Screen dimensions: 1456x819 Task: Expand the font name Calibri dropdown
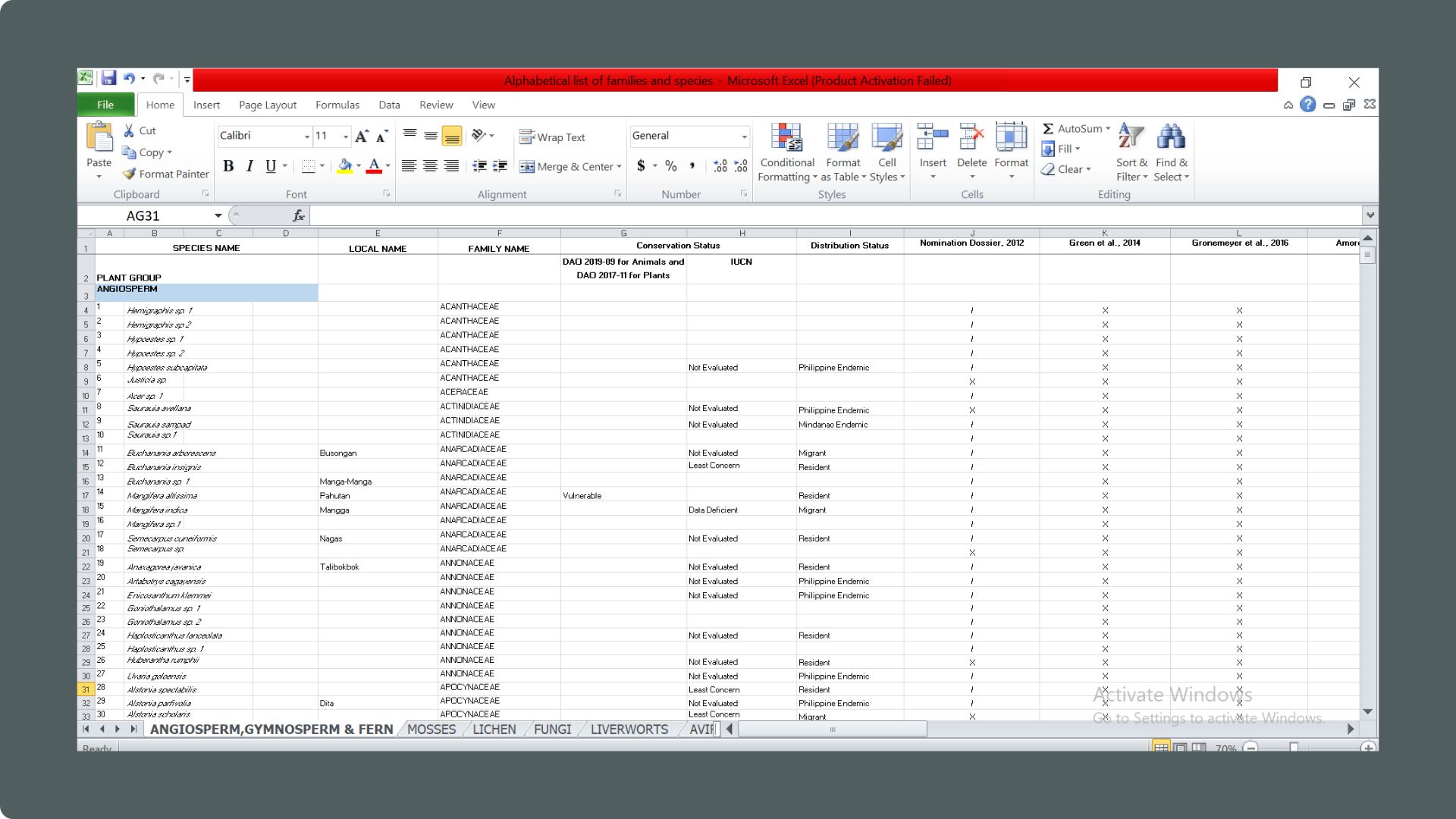(x=307, y=136)
